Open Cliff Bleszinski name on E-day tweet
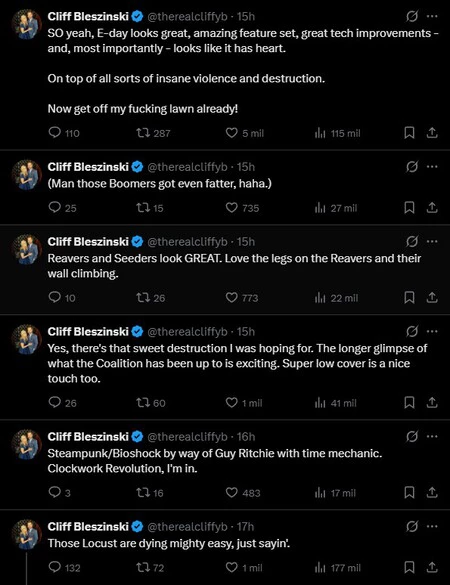Viewport: 450px width, 585px height. [x=88, y=16]
